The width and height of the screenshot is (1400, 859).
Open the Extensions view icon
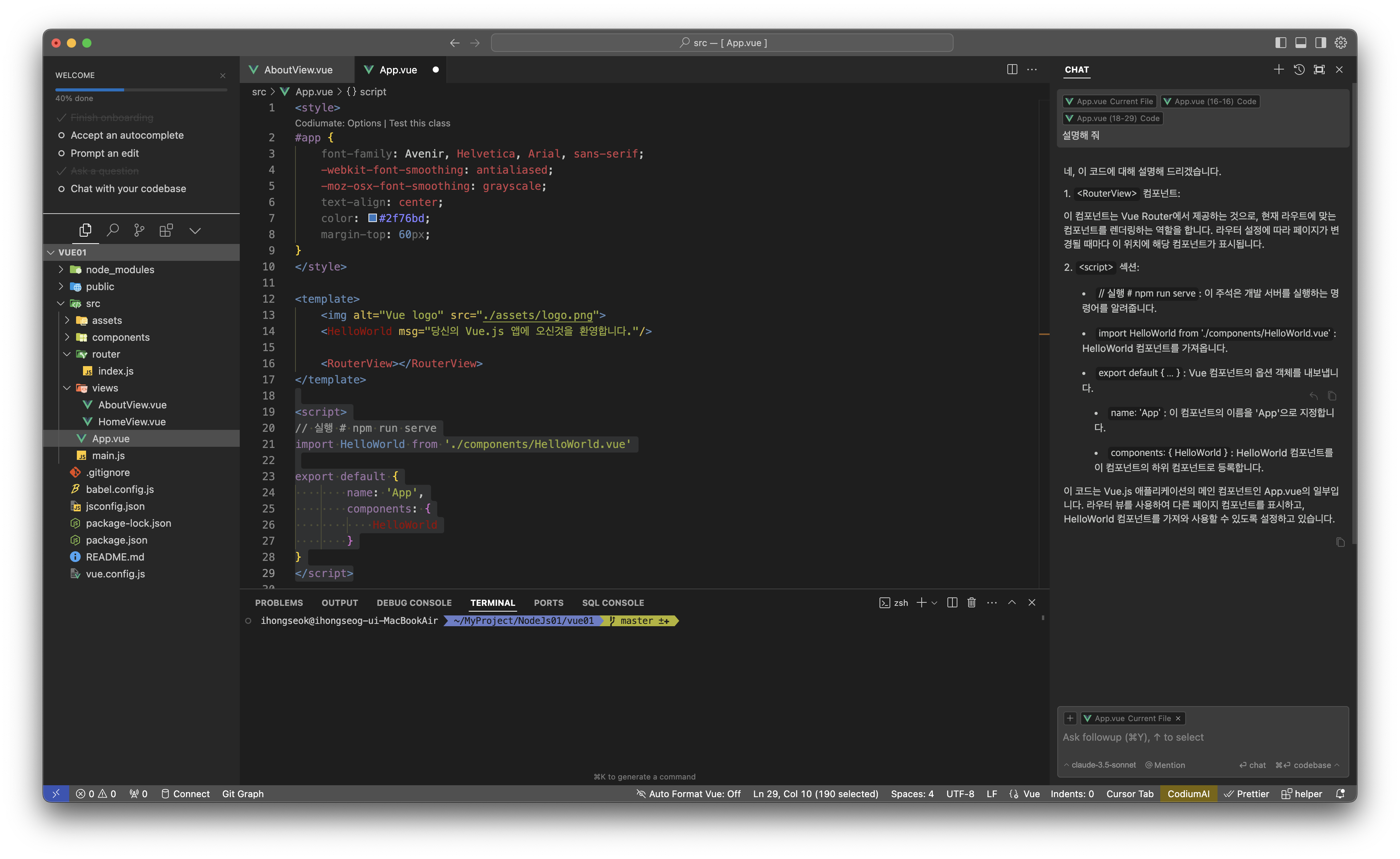166,230
